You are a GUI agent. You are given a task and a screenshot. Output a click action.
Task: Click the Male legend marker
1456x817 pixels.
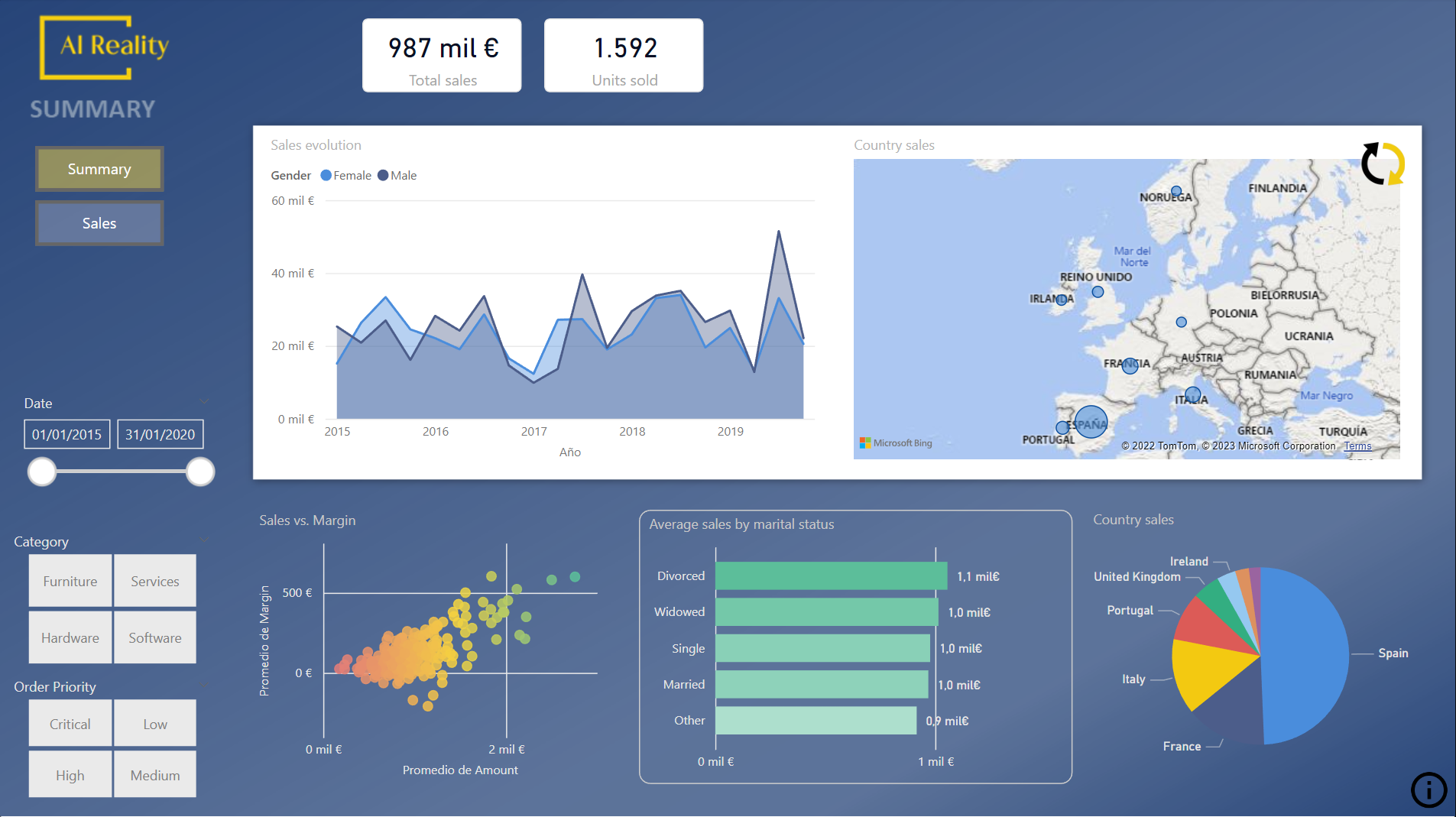click(x=383, y=176)
